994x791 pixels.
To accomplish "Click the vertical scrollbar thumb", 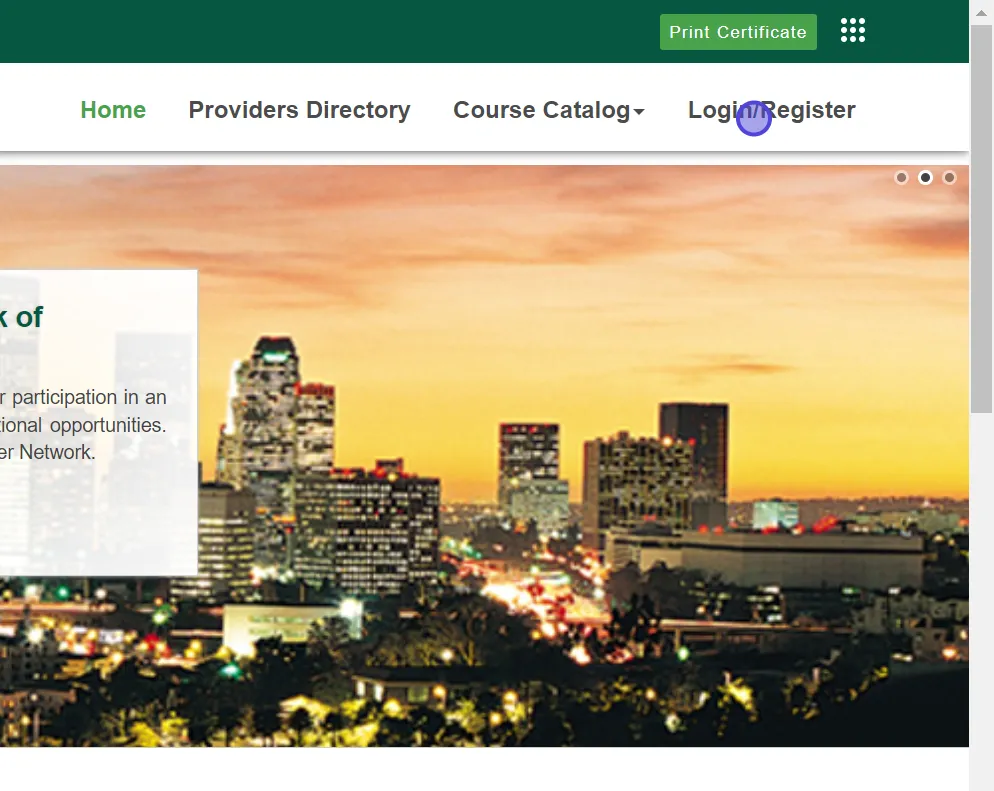I will point(981,220).
